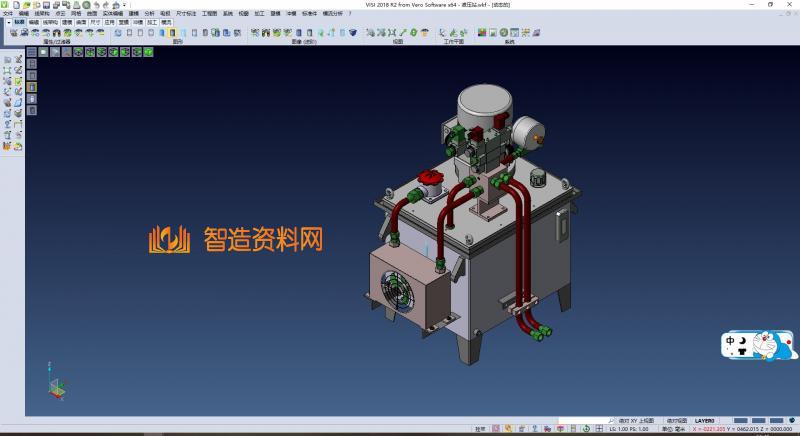Image resolution: width=800 pixels, height=436 pixels.
Task: Open the 绝对 XY 上视图 view selector
Action: pyautogui.click(x=636, y=421)
